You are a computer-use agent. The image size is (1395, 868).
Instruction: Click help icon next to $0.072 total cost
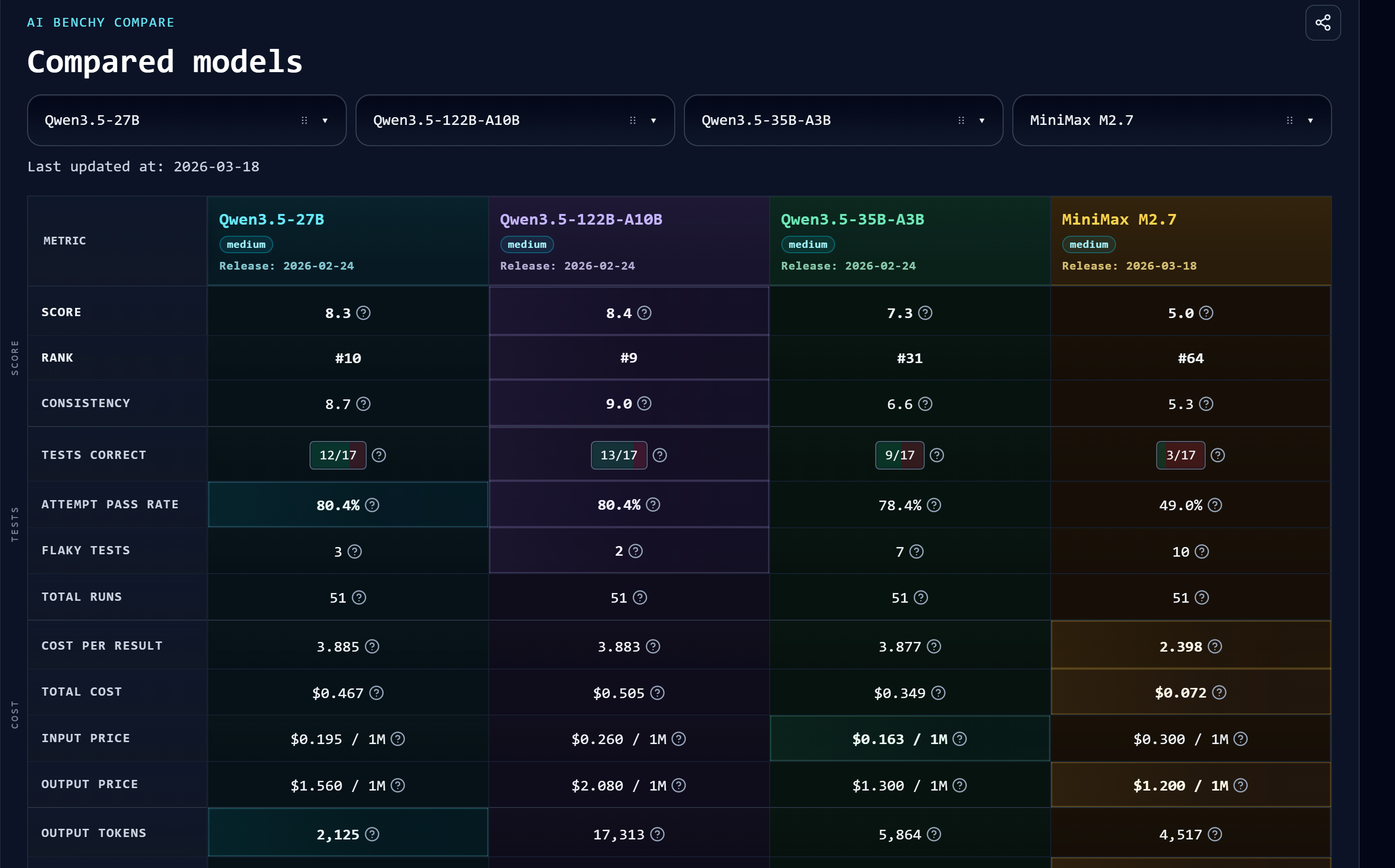1219,693
